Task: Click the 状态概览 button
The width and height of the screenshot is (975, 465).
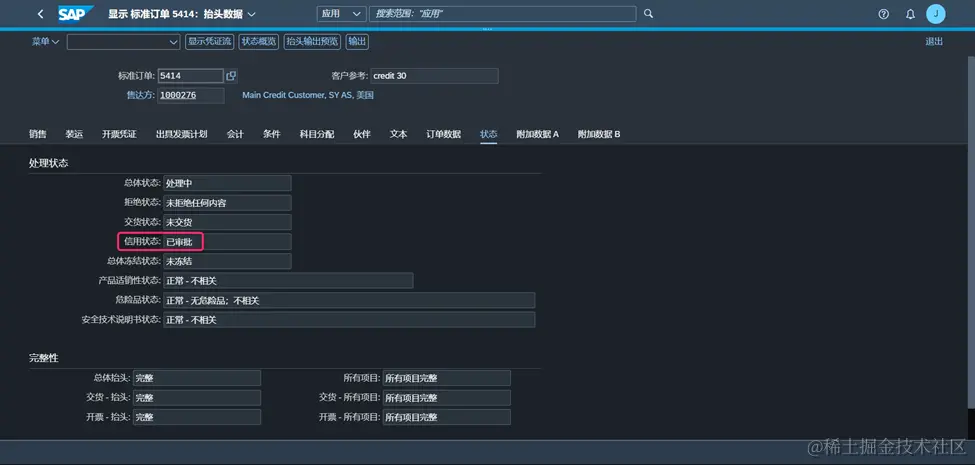Action: tap(259, 42)
